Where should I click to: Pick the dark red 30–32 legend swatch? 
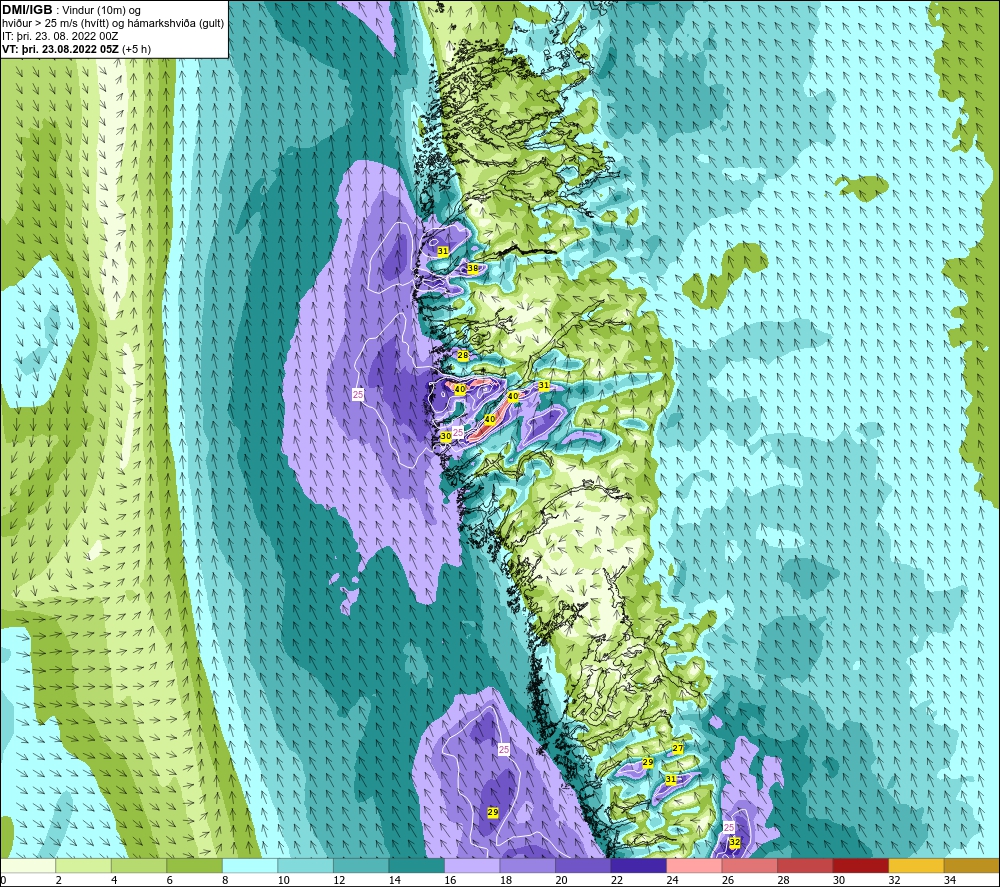coord(860,865)
